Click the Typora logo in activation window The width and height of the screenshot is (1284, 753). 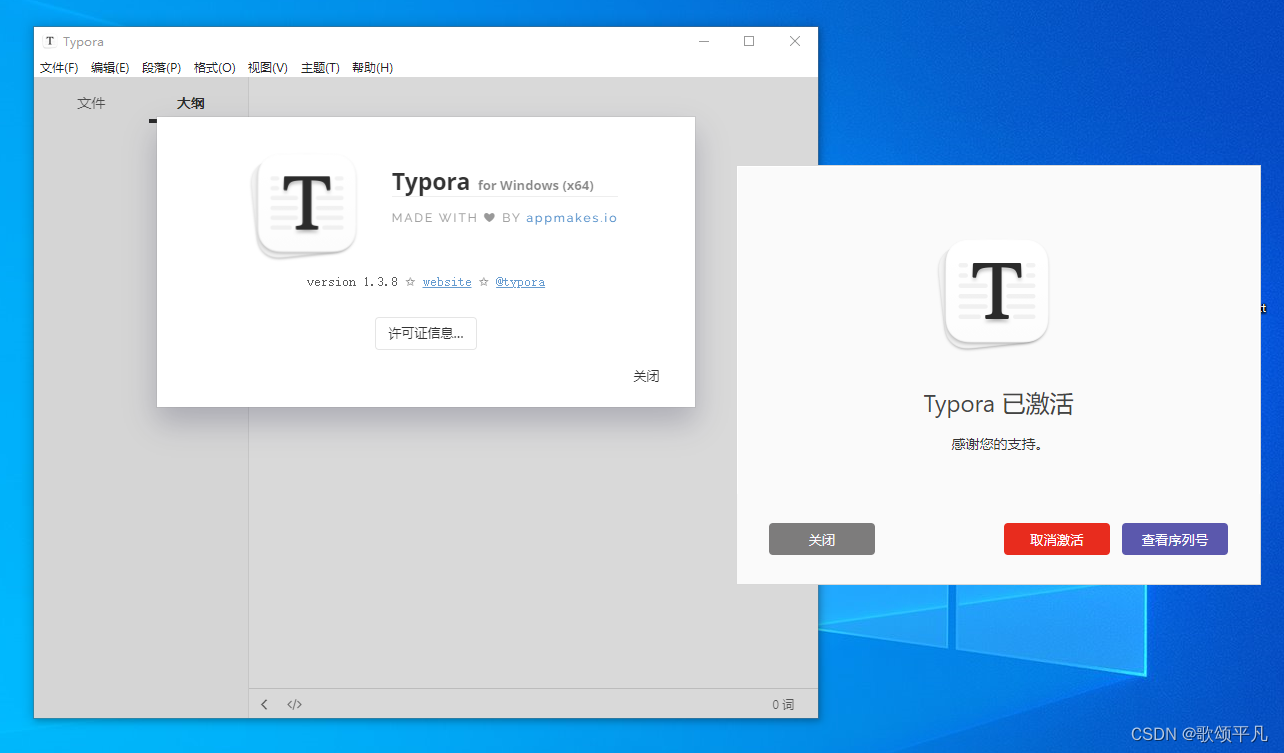[996, 294]
